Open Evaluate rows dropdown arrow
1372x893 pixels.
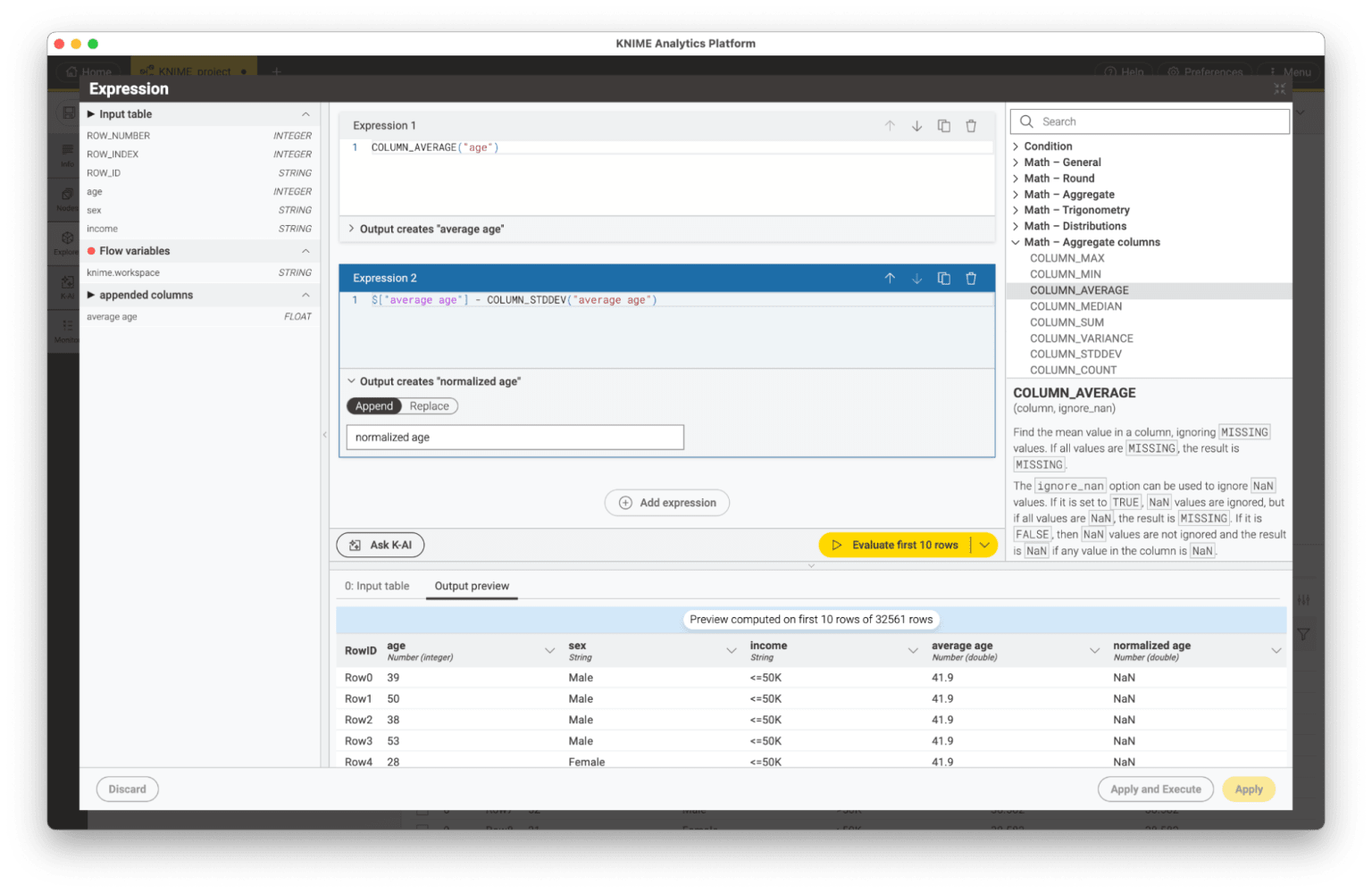coord(984,545)
